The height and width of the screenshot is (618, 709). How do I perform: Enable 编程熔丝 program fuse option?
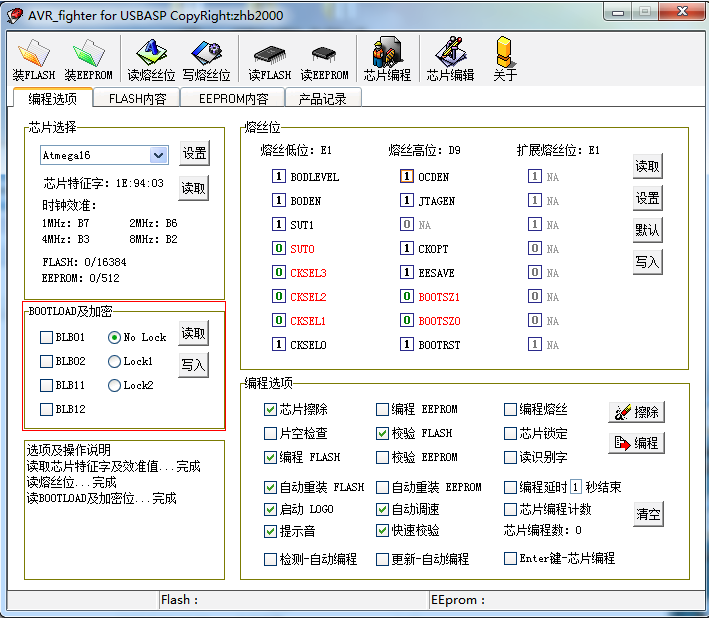click(510, 410)
